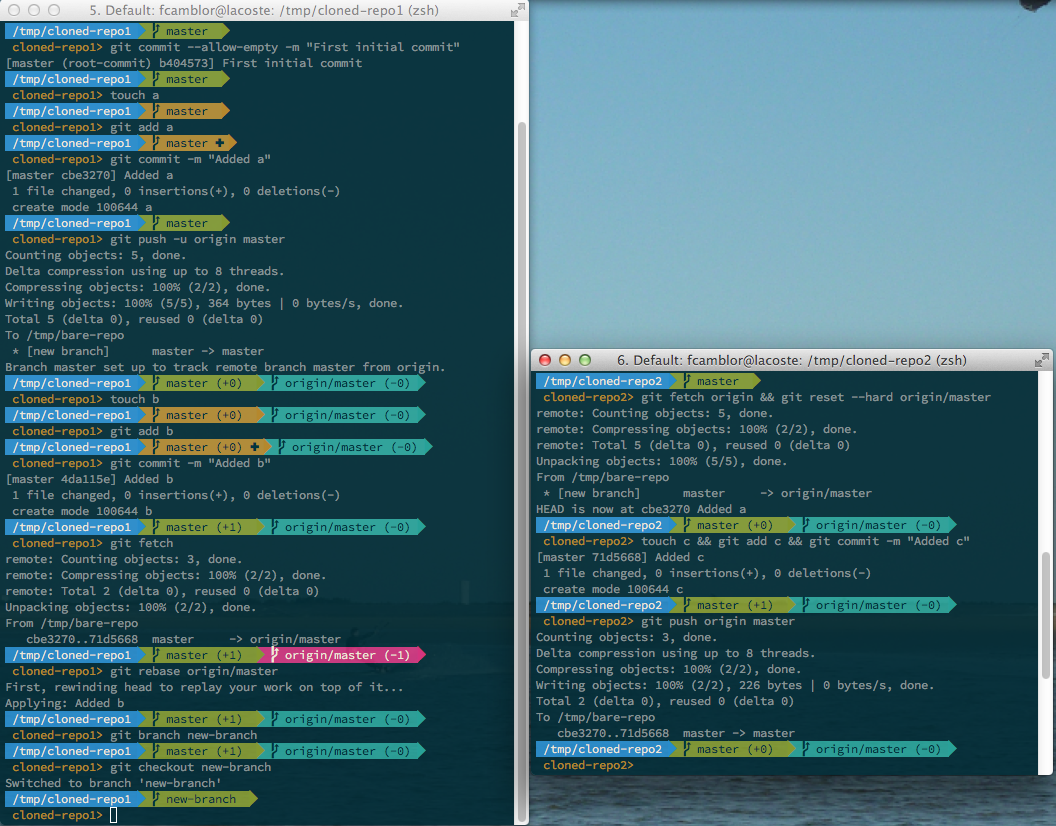
Task: Close the cloned-repo1 terminal window
Action: tap(14, 10)
